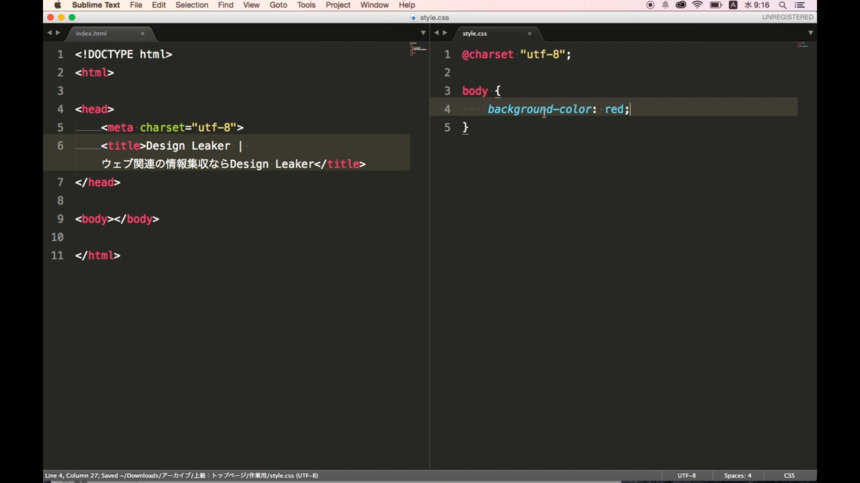Open the File menu
This screenshot has width=860, height=483.
136,5
